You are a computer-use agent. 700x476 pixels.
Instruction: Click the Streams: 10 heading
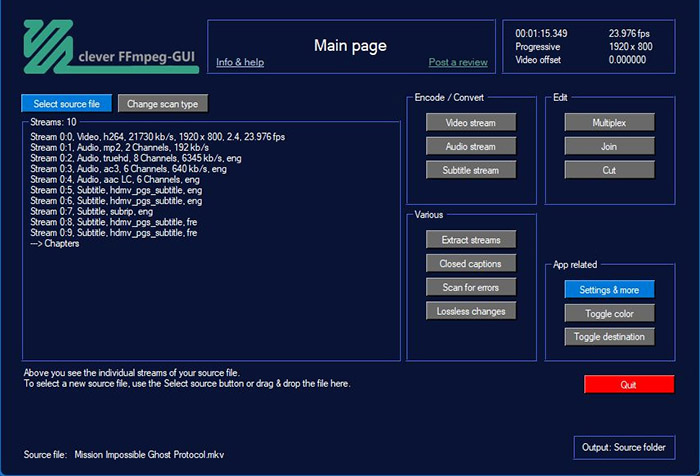[x=53, y=122]
